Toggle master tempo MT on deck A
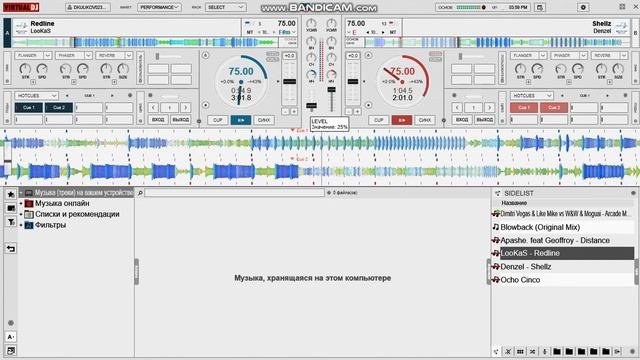This screenshot has height=360, width=640. pos(249,32)
